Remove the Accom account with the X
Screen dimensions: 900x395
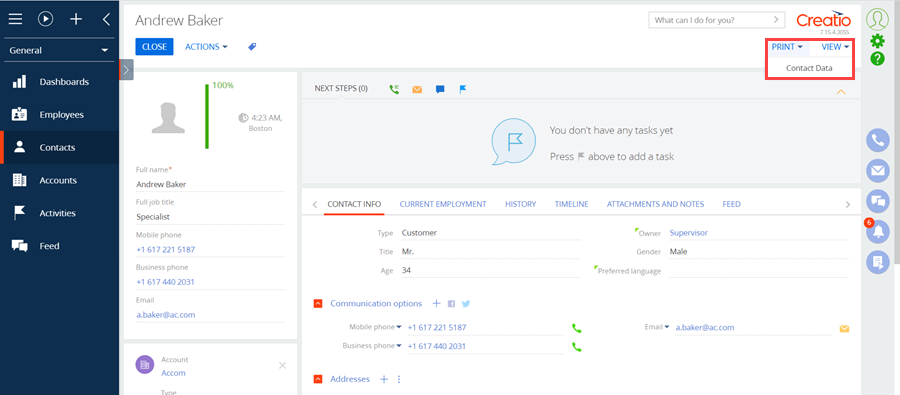coord(282,365)
